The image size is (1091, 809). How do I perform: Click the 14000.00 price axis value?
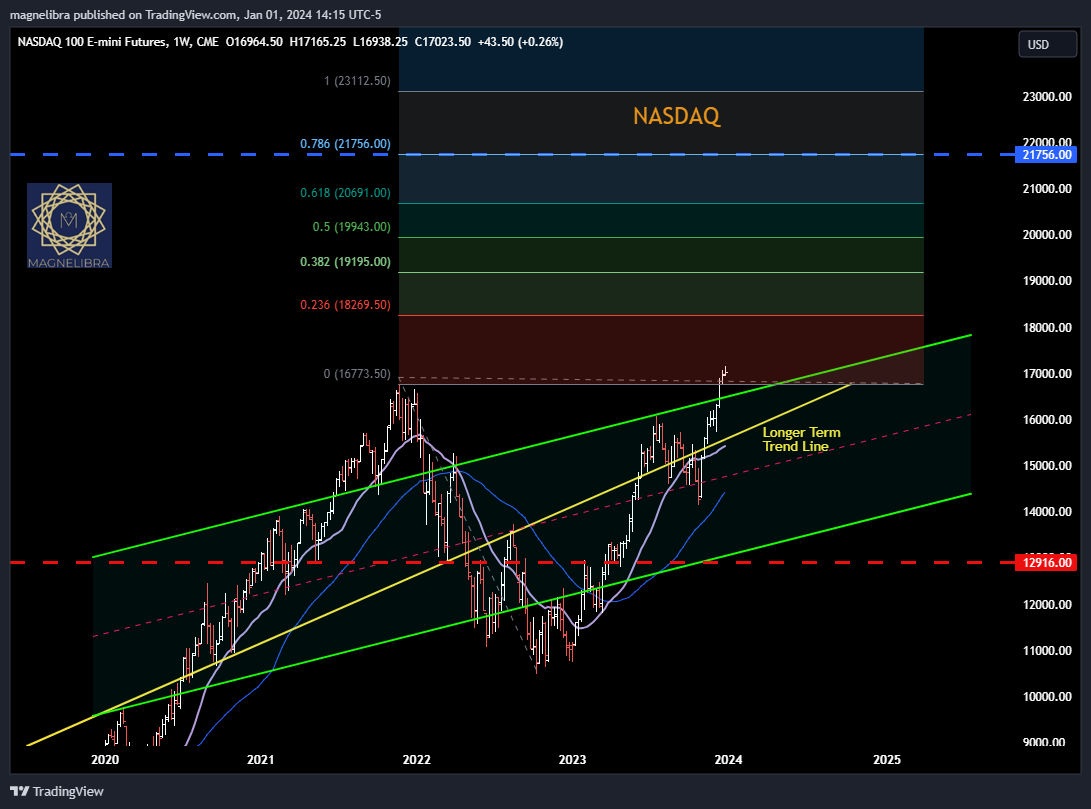1047,512
